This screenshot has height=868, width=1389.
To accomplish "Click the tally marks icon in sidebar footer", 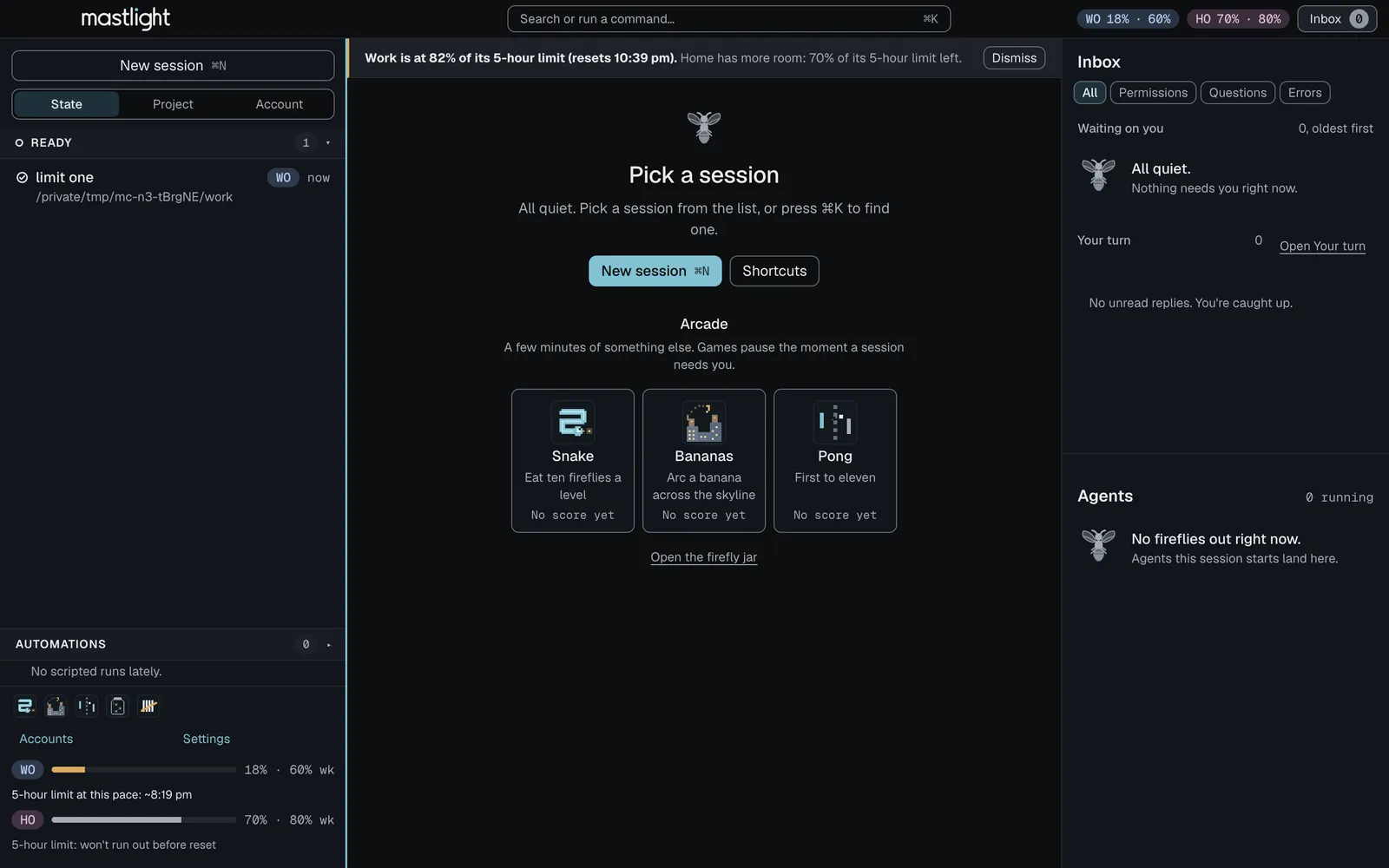I will click(148, 707).
